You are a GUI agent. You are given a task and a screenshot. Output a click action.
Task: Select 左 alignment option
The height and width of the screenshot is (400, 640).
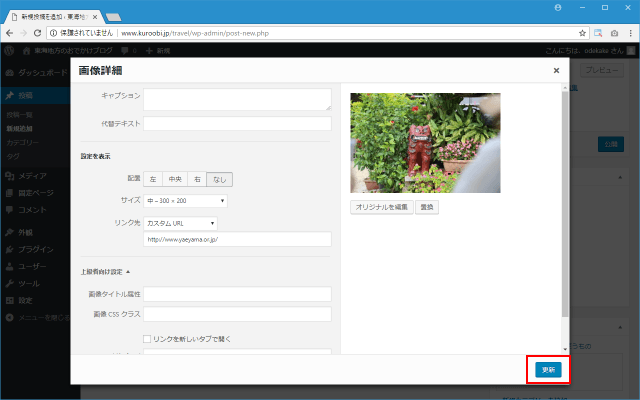(x=153, y=179)
